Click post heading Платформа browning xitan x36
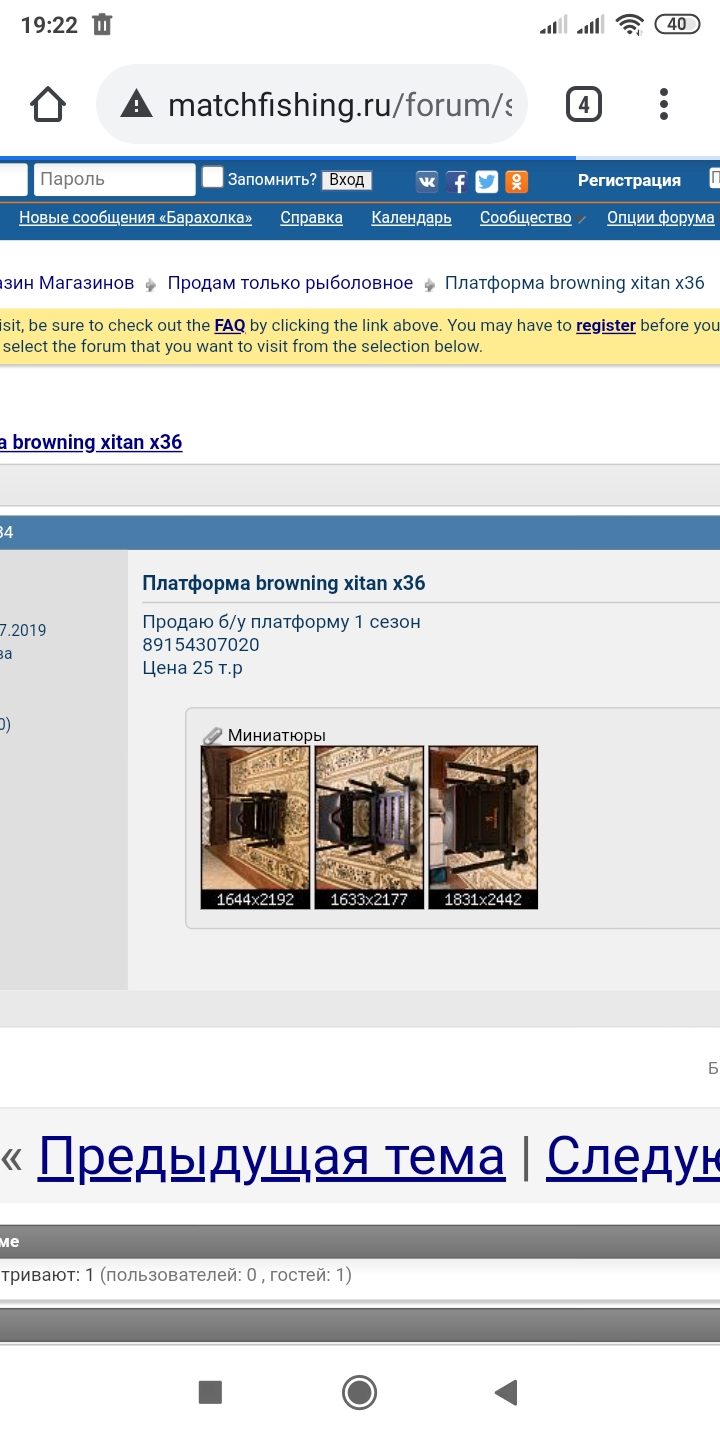 tap(284, 583)
